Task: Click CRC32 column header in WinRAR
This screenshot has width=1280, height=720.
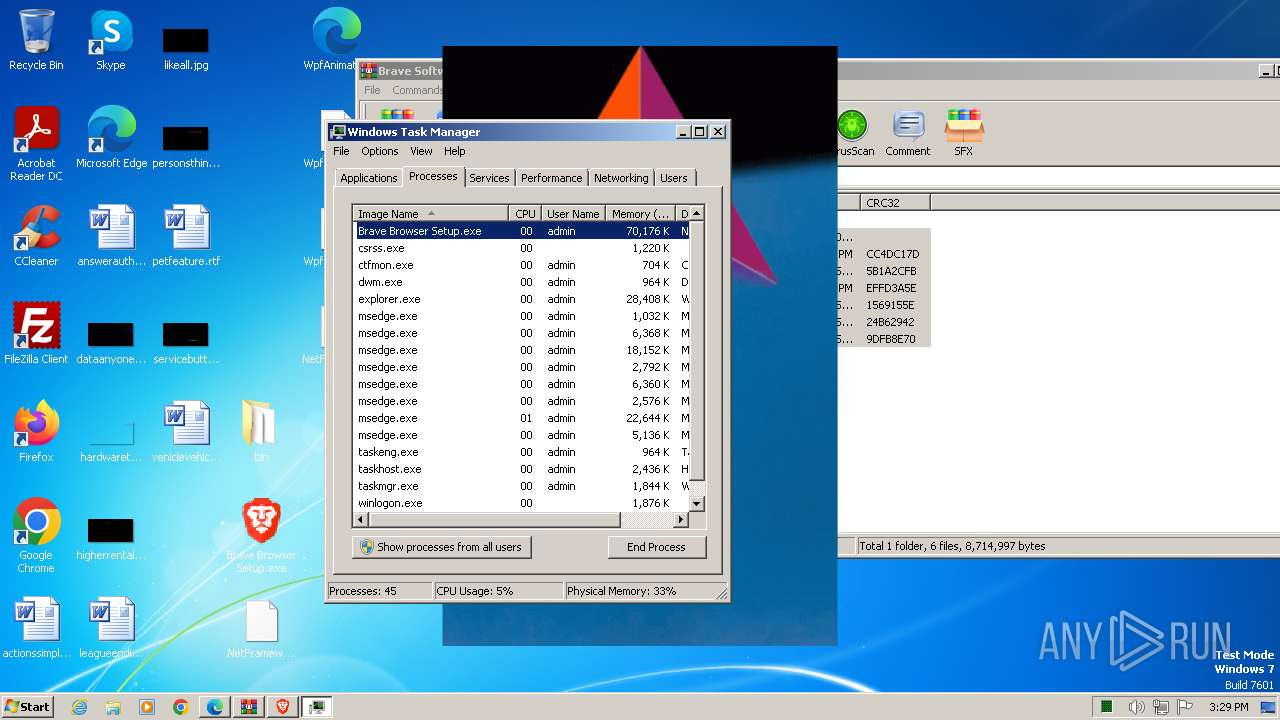Action: (x=895, y=202)
